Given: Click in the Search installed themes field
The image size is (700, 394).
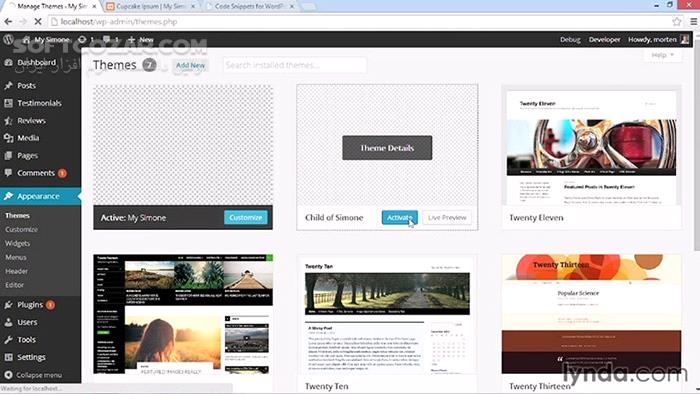Looking at the screenshot, I should [x=295, y=65].
